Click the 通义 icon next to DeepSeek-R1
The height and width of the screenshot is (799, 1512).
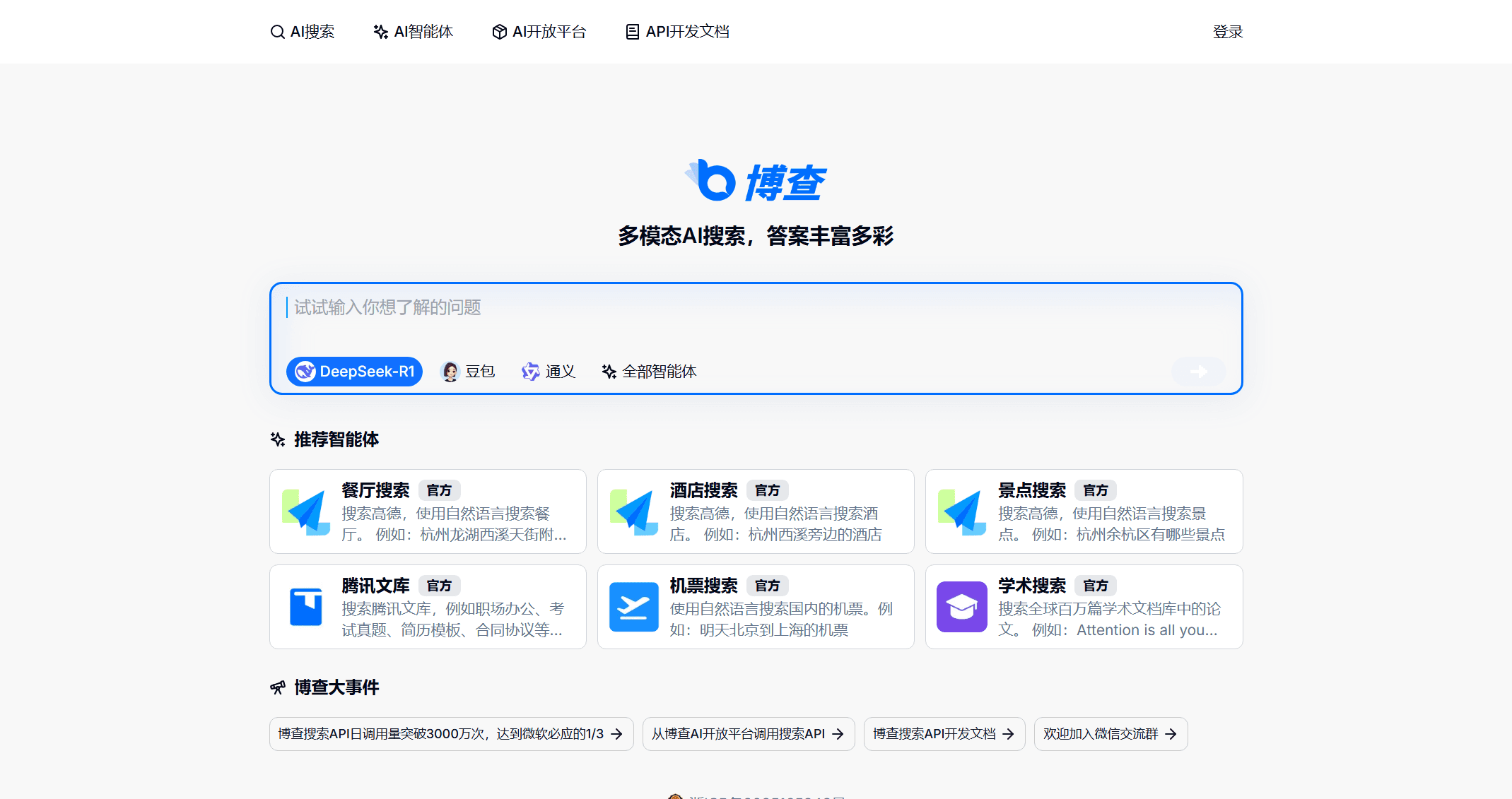click(530, 371)
